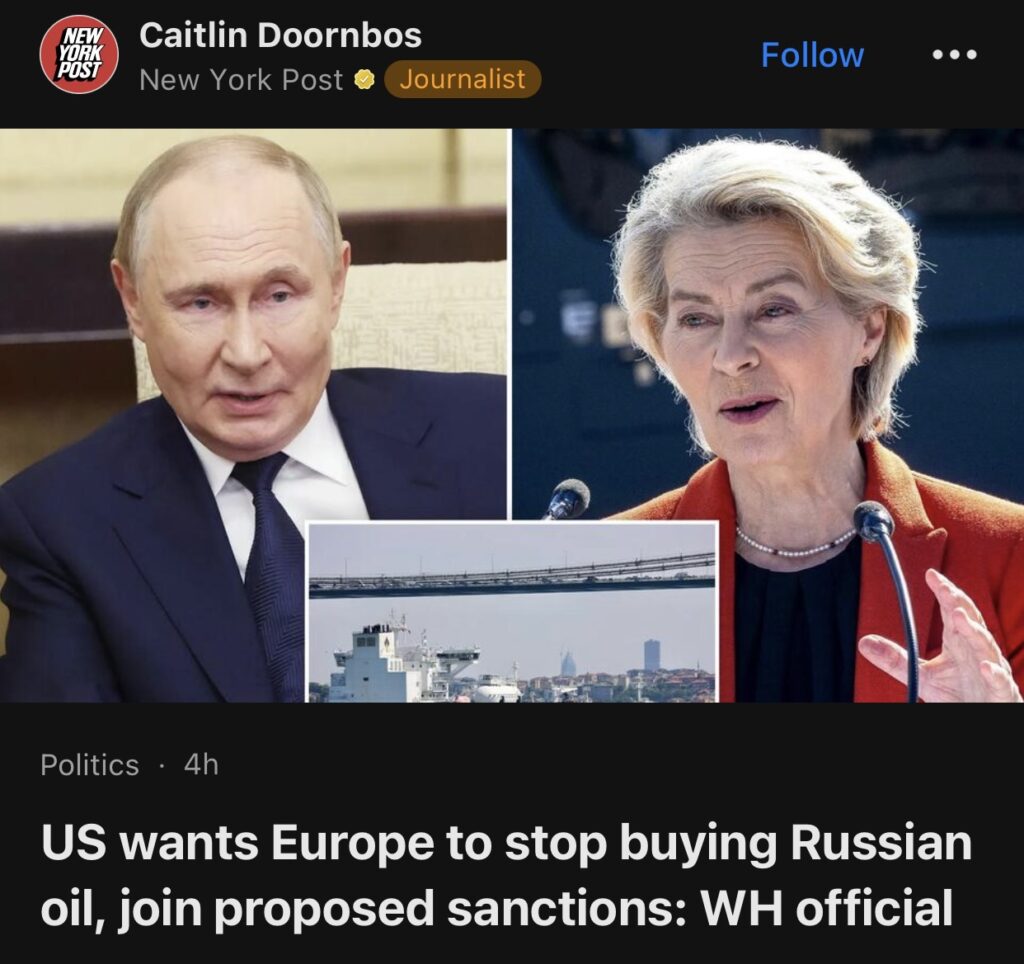Tap the Journalist badge label

(462, 79)
